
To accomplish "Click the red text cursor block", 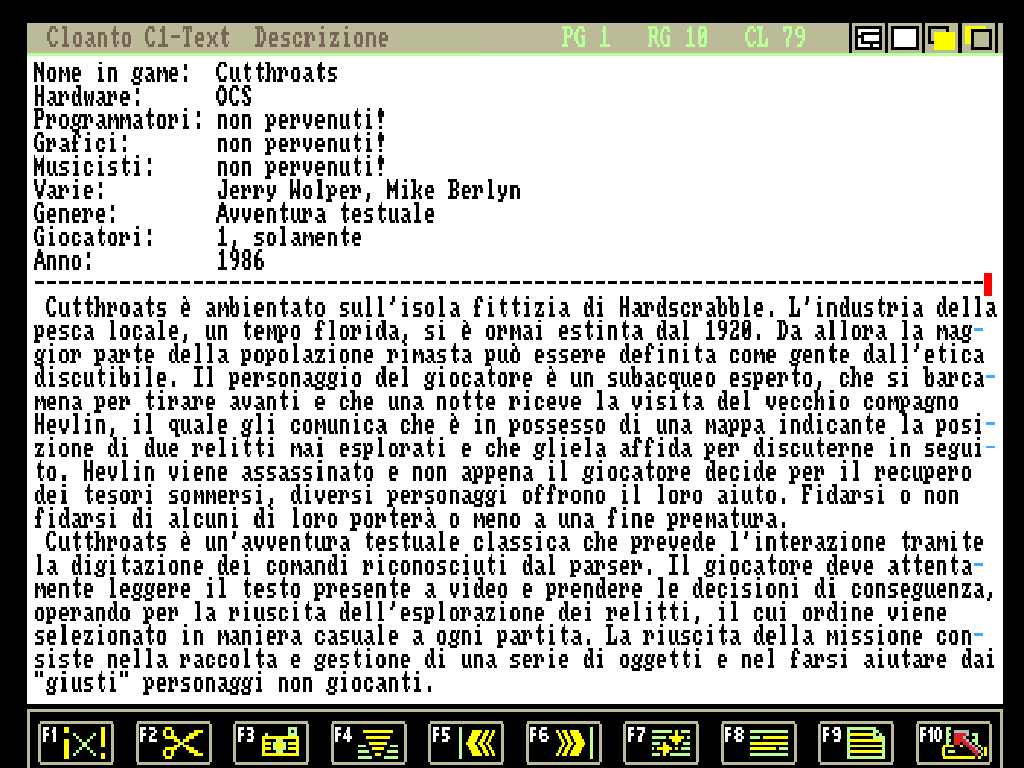I will (988, 284).
